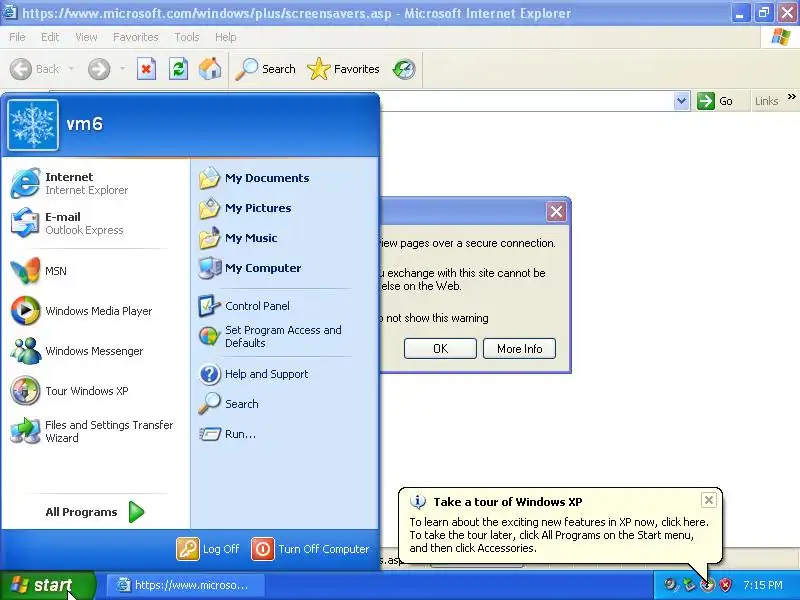800x600 pixels.
Task: Open Control Panel
Action: (286, 306)
